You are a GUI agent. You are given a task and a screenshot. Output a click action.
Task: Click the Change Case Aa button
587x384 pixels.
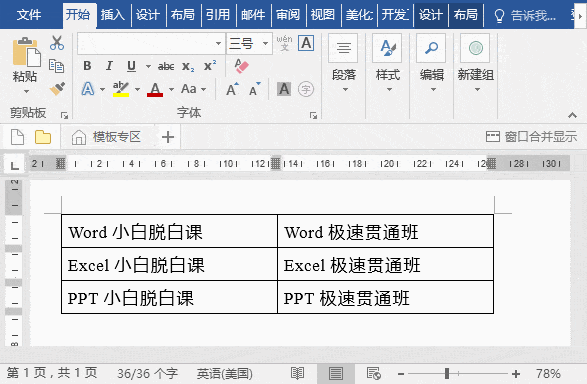[189, 89]
